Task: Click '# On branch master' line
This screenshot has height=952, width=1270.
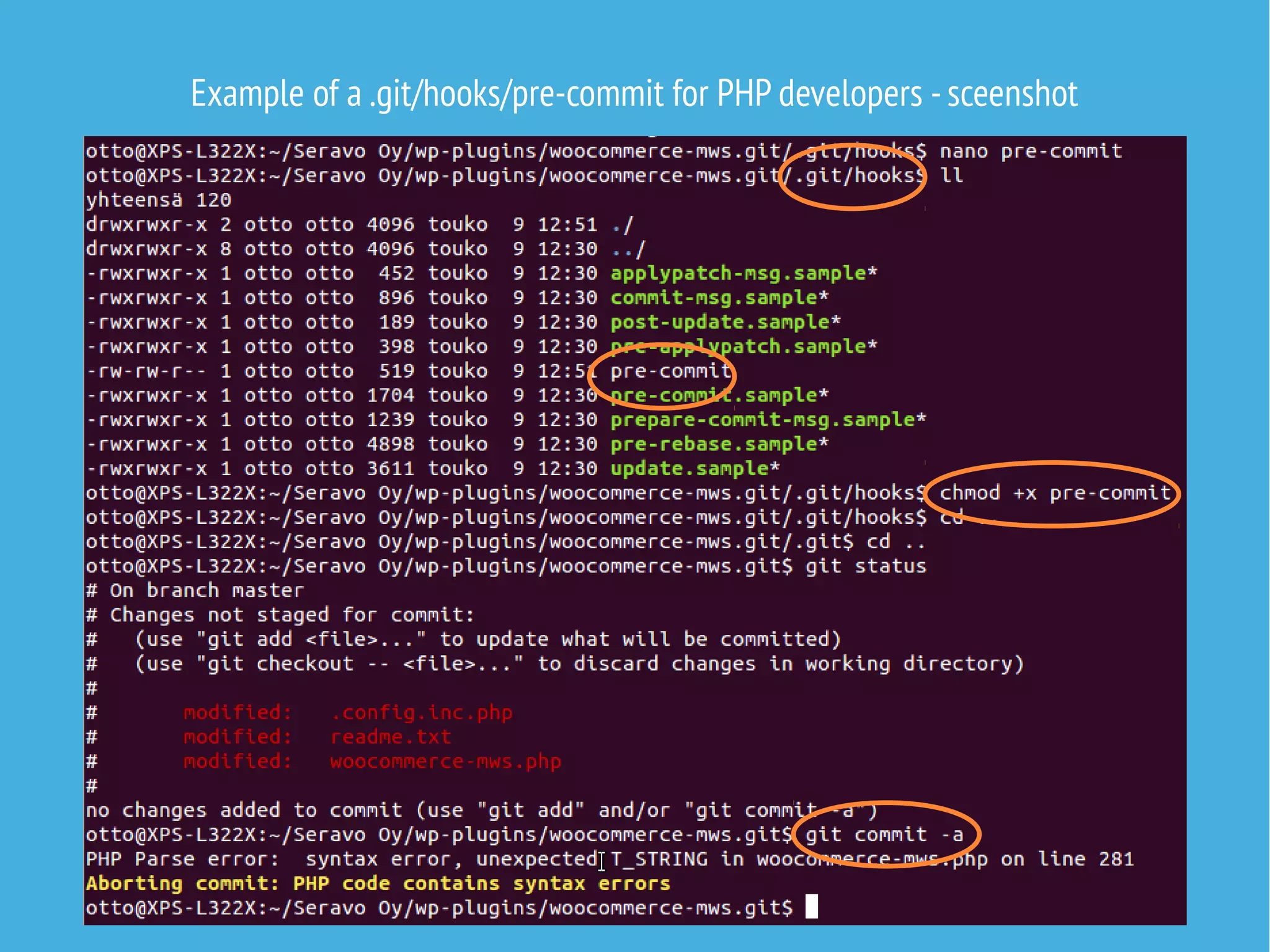Action: (x=195, y=590)
